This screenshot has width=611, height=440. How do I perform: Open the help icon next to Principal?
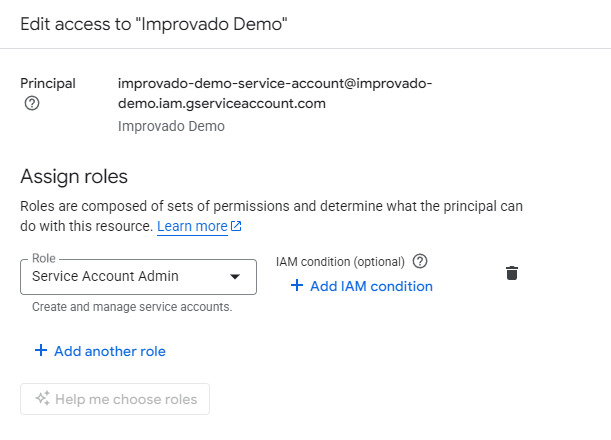click(32, 103)
